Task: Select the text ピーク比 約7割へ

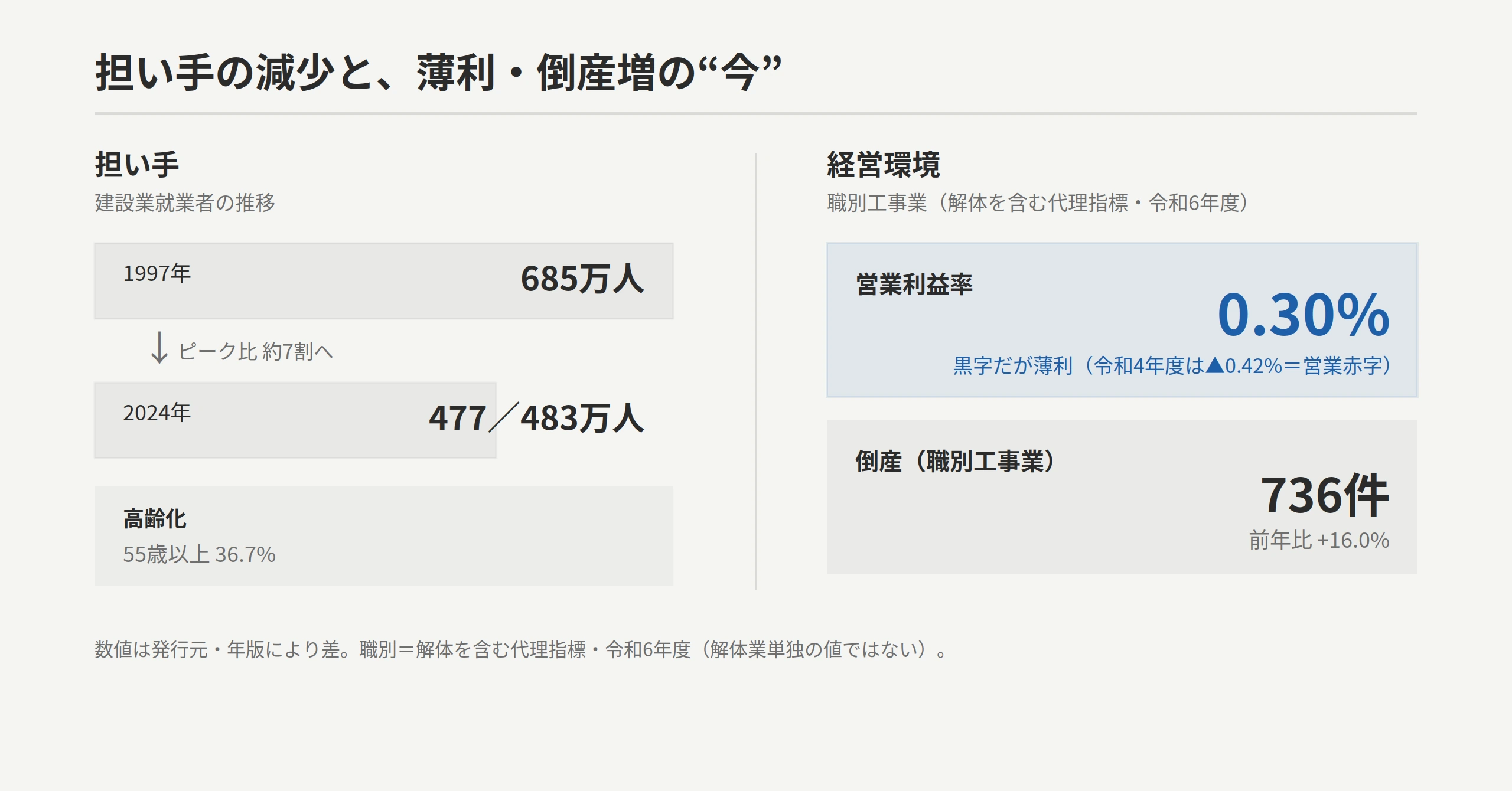Action: (x=256, y=351)
